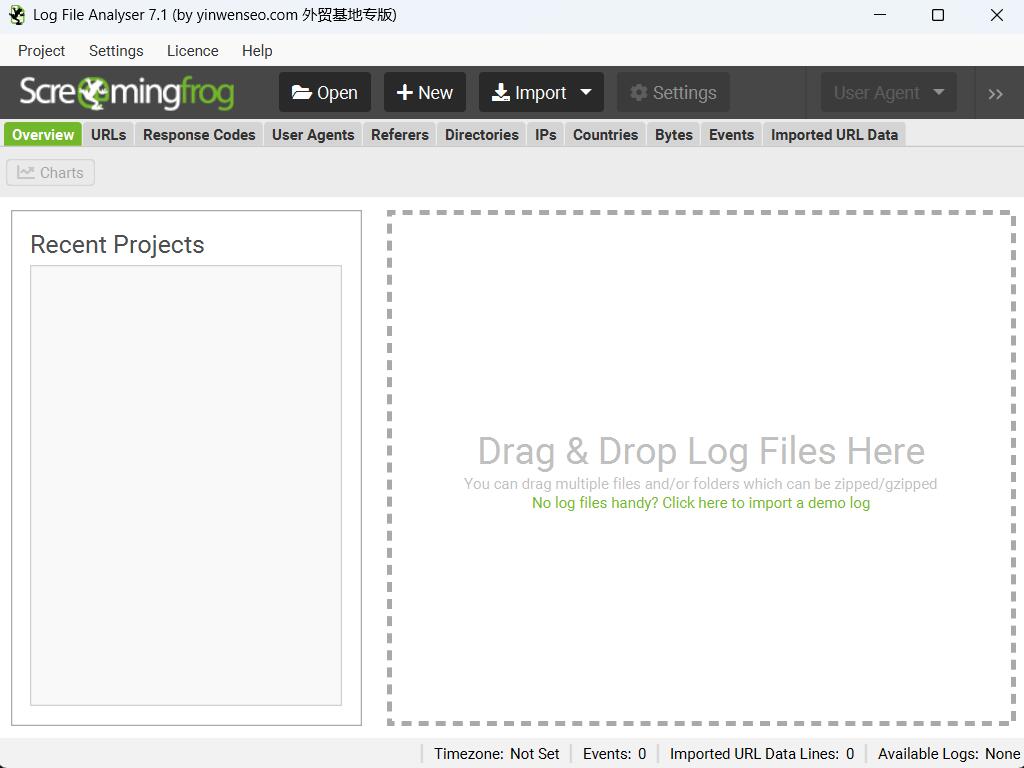1024x768 pixels.
Task: Click Available Logs: None status
Action: pyautogui.click(x=949, y=754)
